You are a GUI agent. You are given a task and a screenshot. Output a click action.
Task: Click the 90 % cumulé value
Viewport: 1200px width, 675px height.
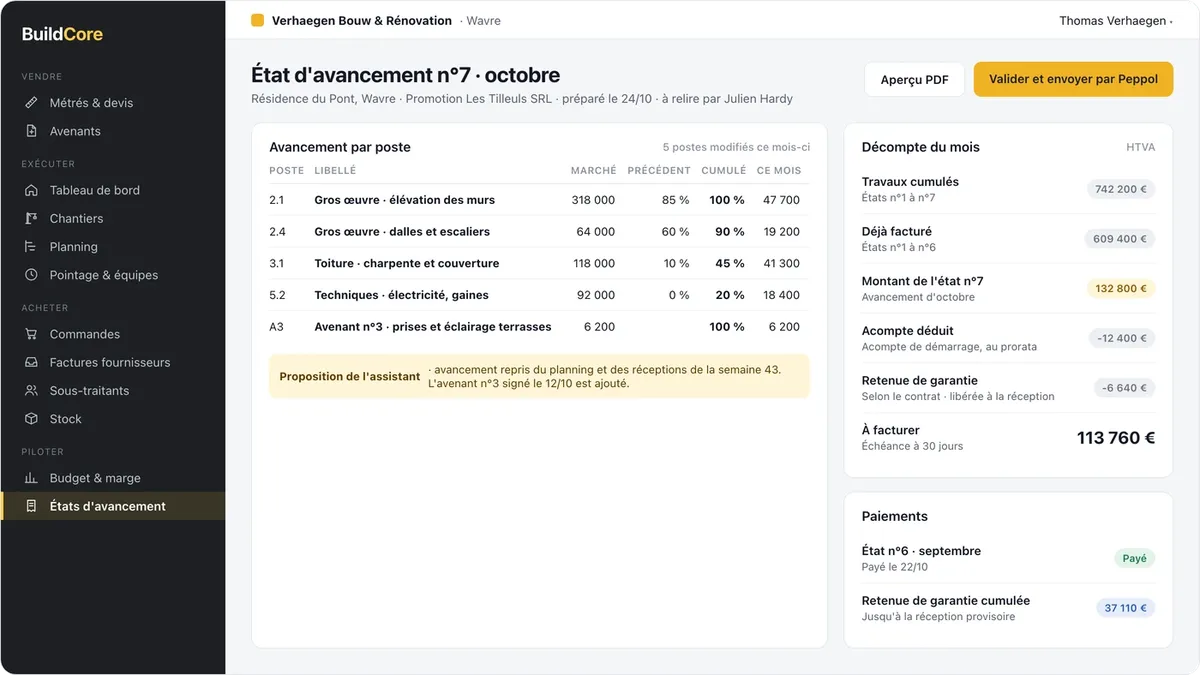point(730,231)
